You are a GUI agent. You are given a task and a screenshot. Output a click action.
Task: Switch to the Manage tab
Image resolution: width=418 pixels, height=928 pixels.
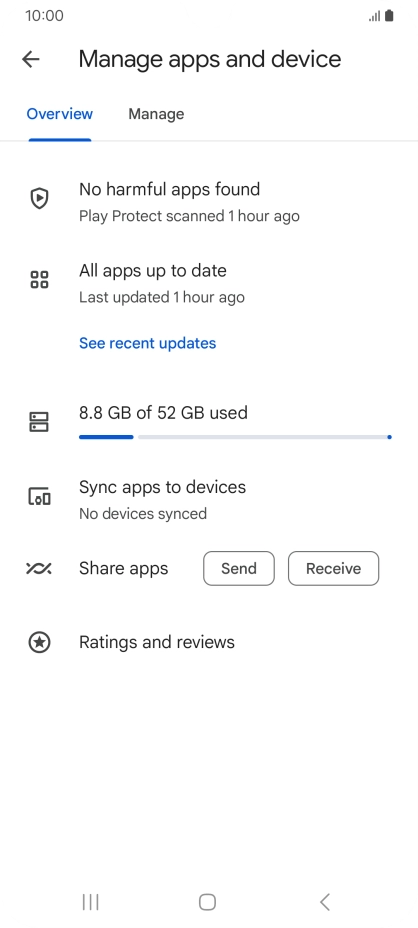pos(156,114)
